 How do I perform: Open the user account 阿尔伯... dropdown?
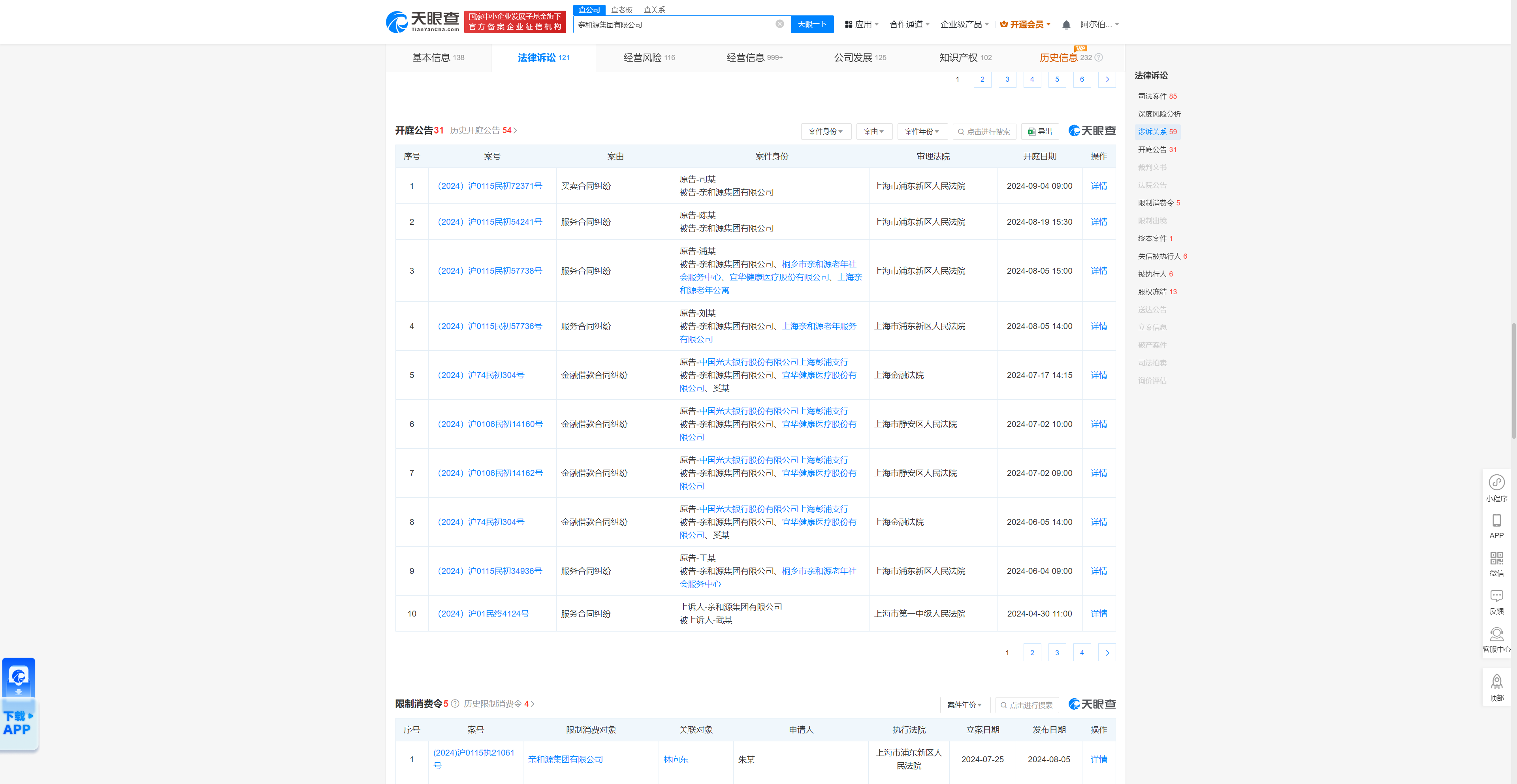[x=1099, y=25]
